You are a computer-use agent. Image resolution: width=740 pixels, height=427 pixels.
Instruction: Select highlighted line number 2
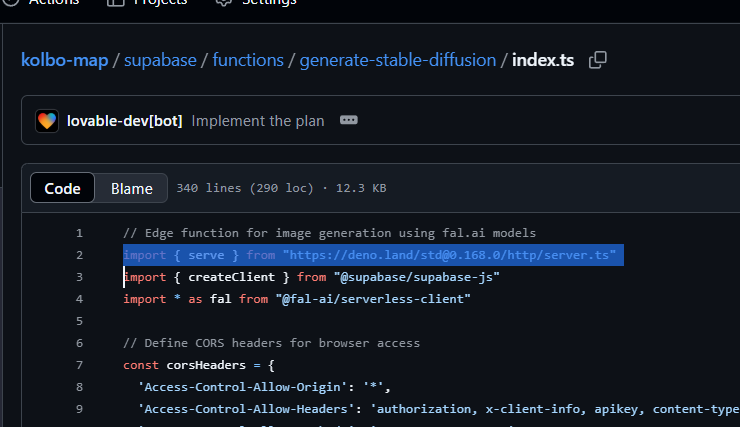[x=78, y=255]
